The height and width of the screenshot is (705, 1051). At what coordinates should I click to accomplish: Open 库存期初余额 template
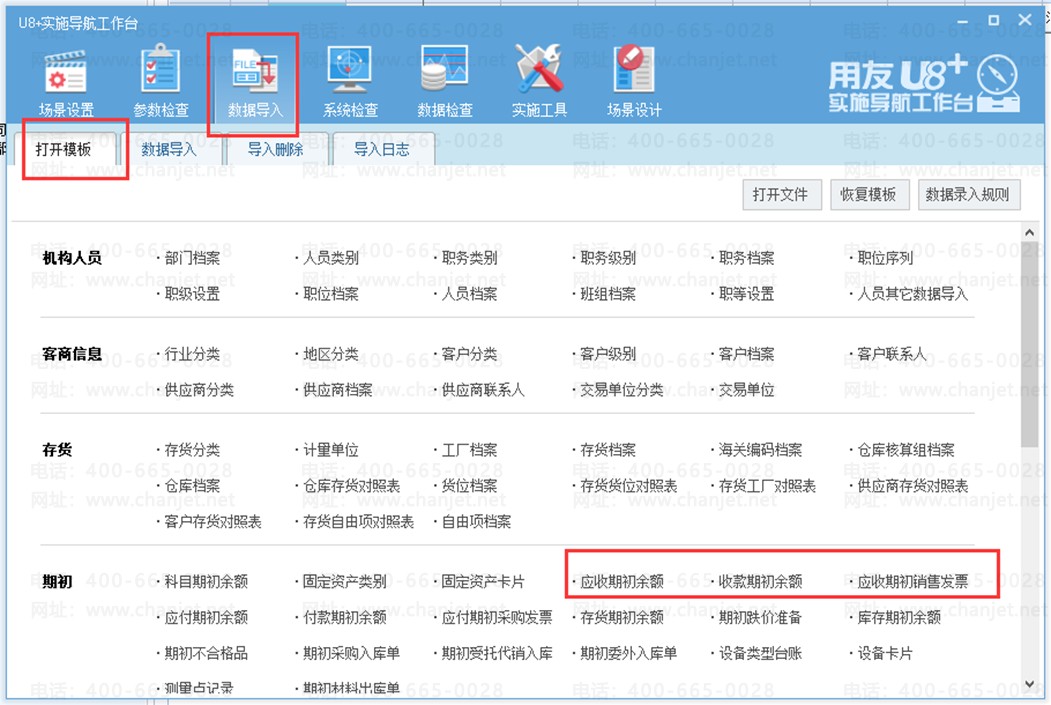[x=900, y=617]
